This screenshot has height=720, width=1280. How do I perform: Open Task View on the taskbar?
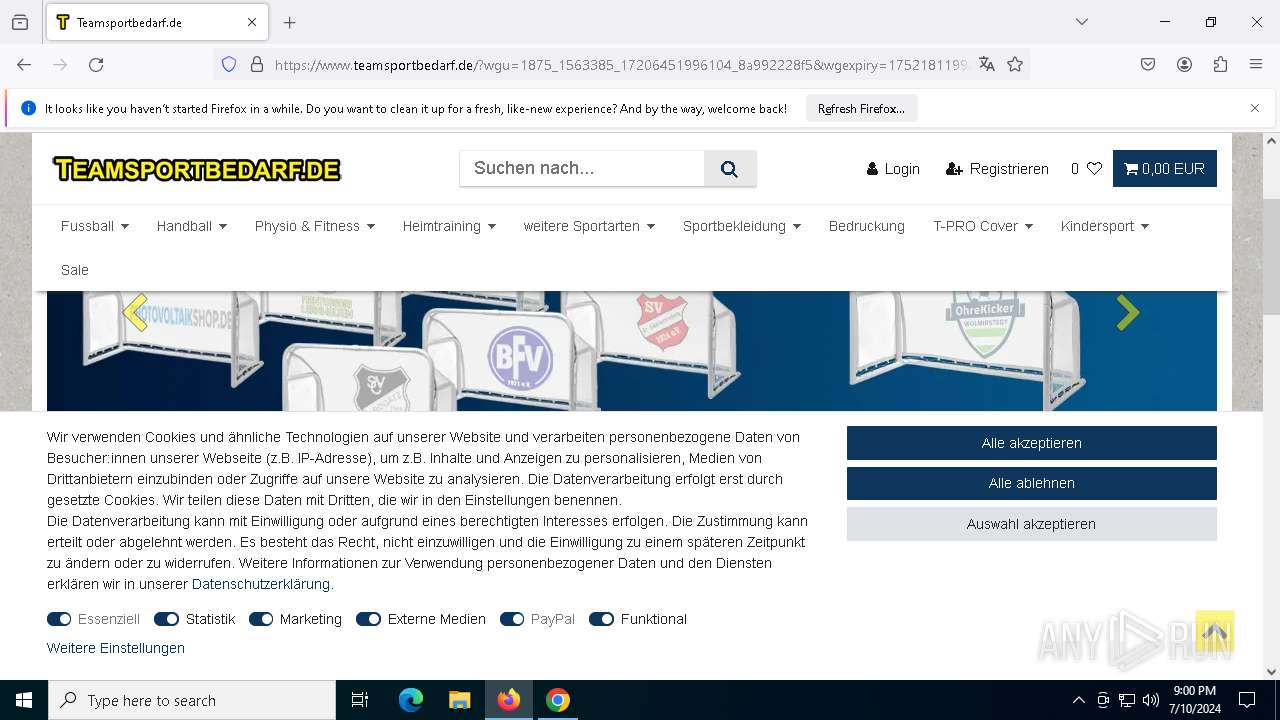(360, 700)
